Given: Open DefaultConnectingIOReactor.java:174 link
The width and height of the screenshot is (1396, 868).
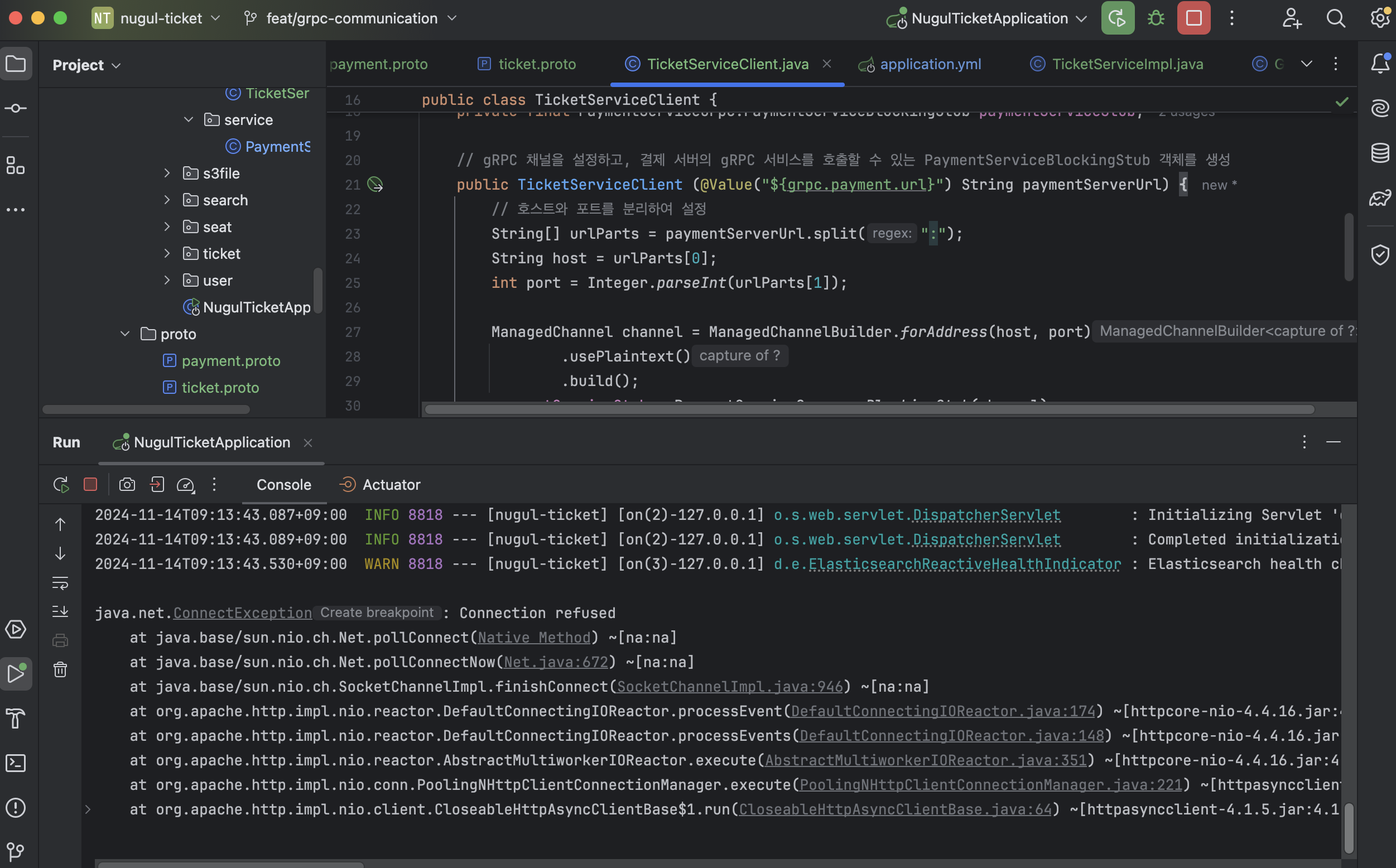Looking at the screenshot, I should pos(943,711).
